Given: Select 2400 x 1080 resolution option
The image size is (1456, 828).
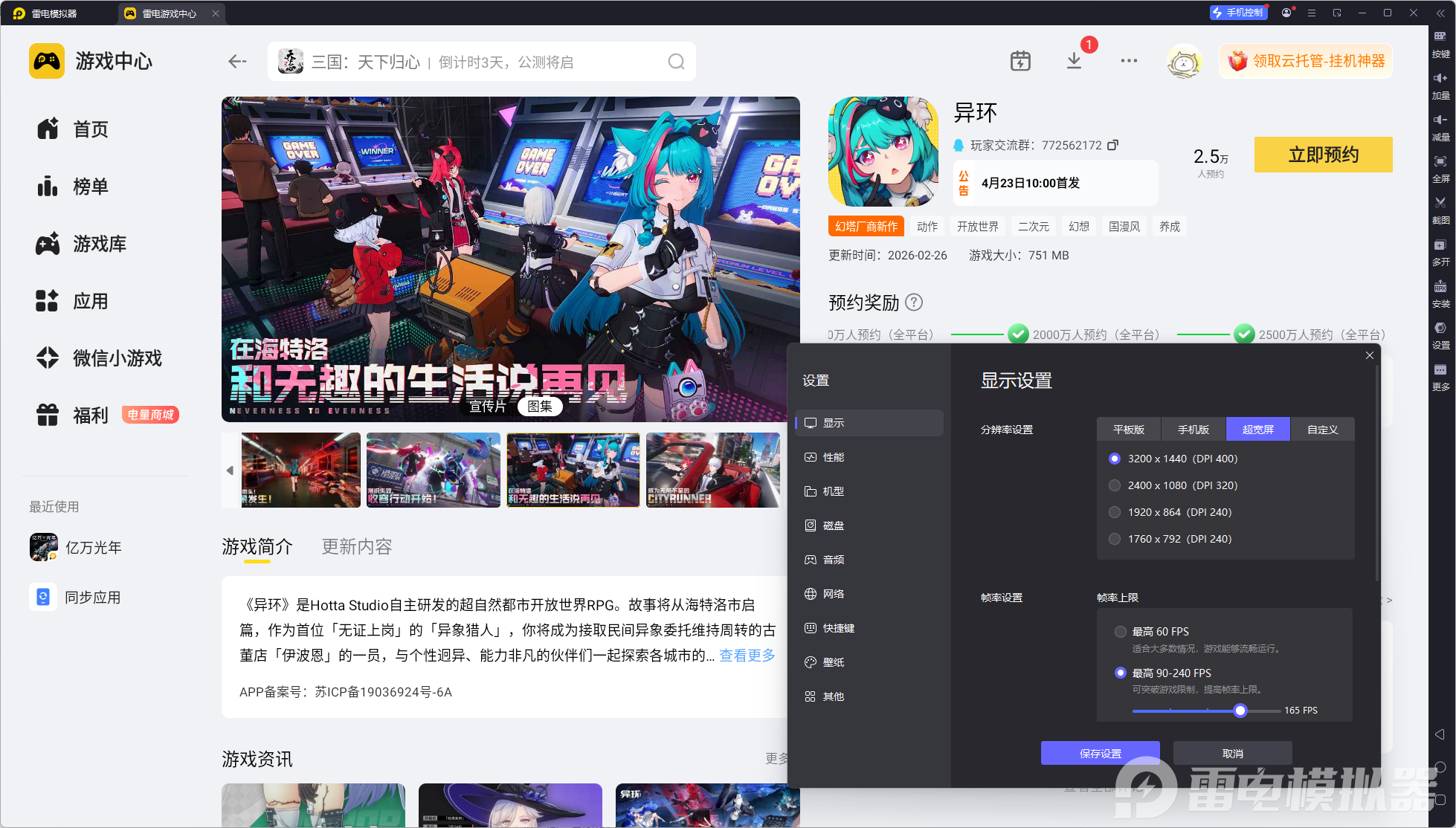Looking at the screenshot, I should pyautogui.click(x=1115, y=485).
